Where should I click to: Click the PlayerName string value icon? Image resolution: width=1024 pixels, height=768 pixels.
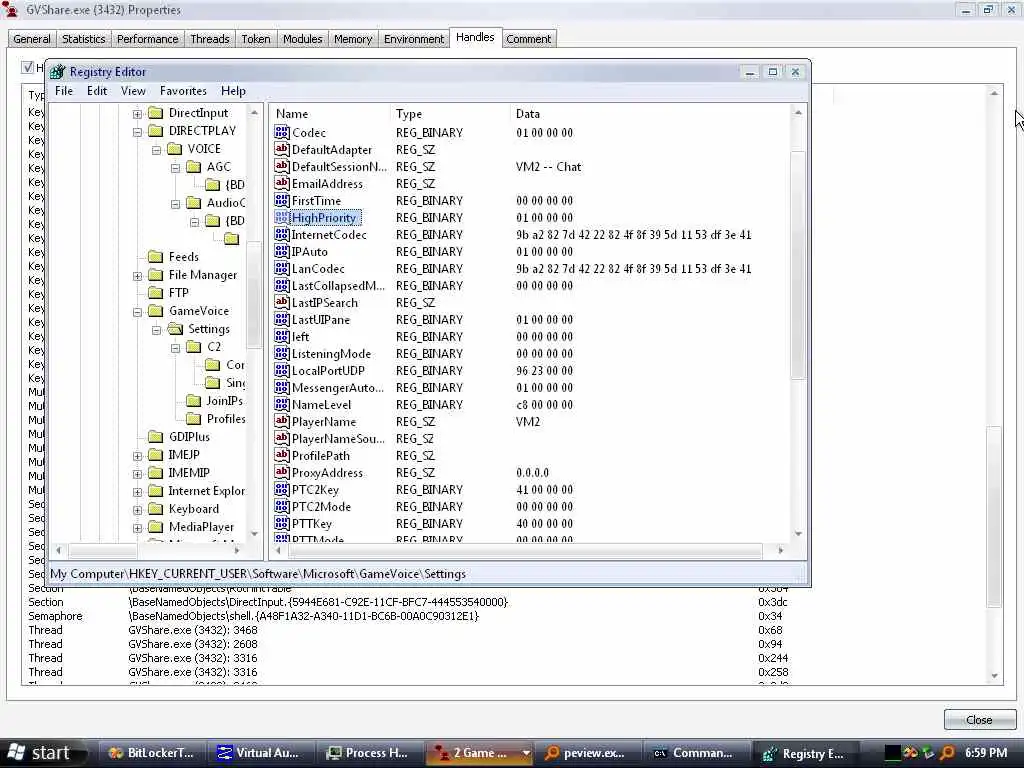coord(281,421)
